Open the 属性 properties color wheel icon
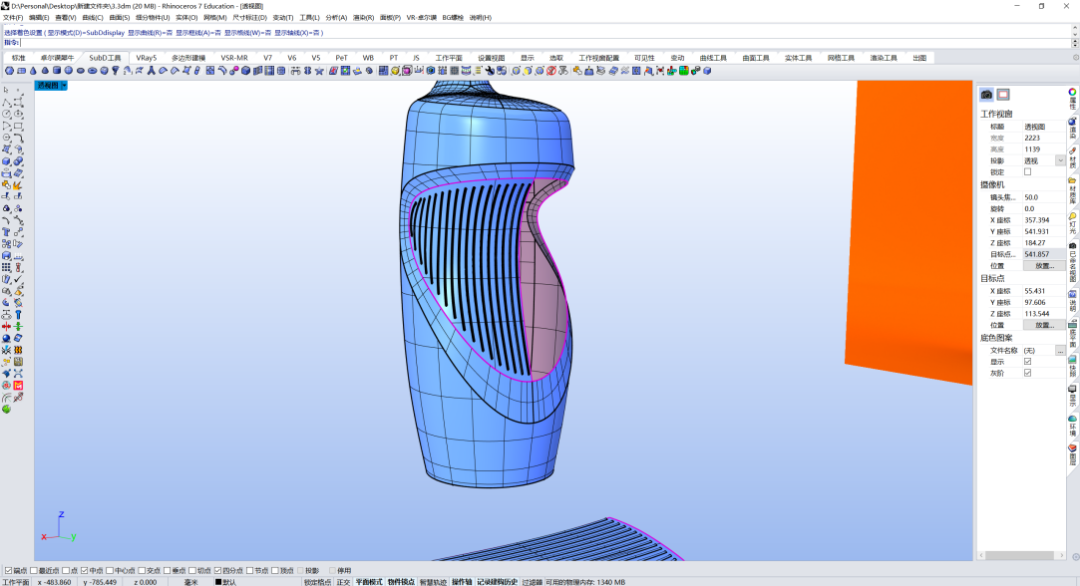The width and height of the screenshot is (1080, 586). [1072, 98]
